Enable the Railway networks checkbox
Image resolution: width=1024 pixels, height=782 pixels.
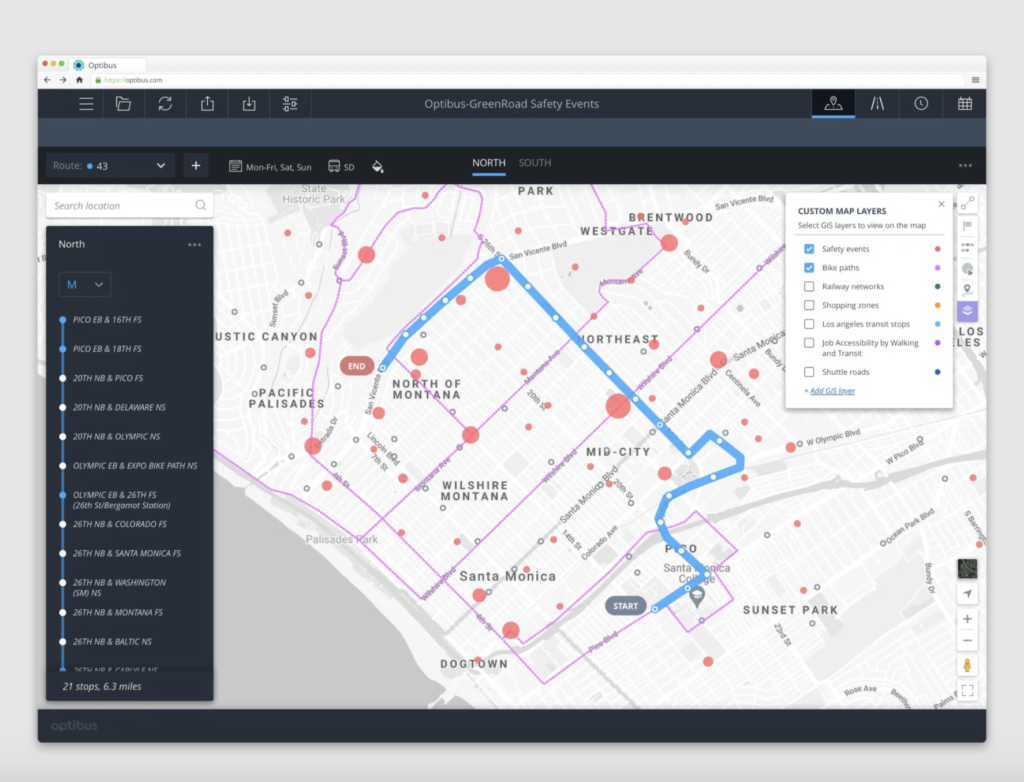[809, 287]
